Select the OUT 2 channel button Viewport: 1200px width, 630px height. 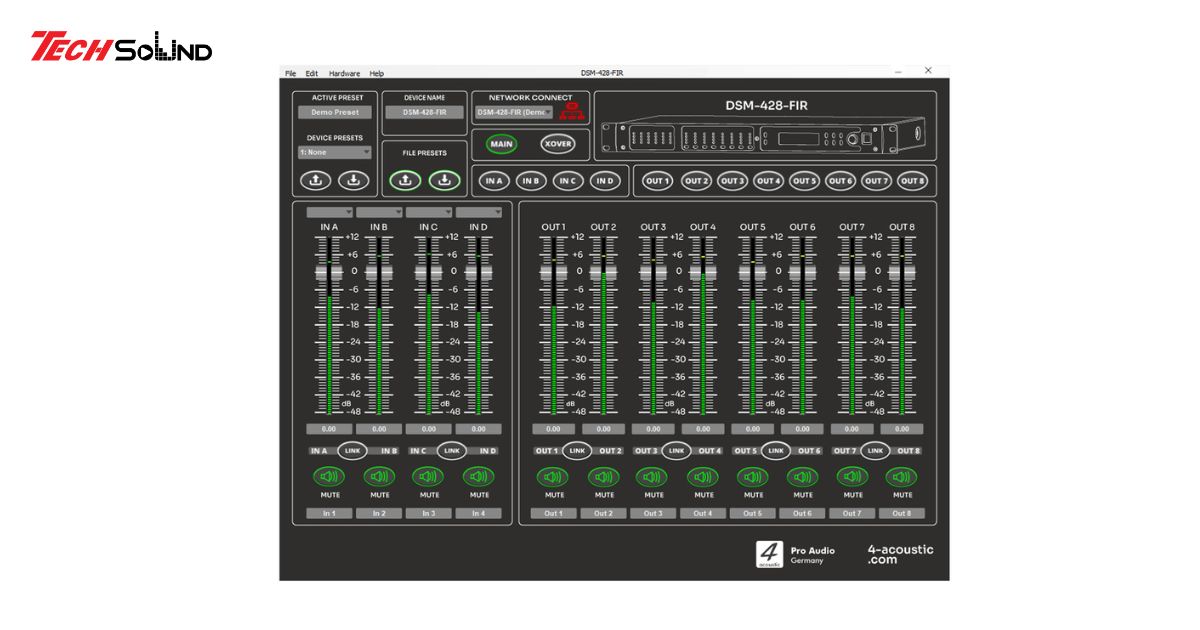point(697,181)
